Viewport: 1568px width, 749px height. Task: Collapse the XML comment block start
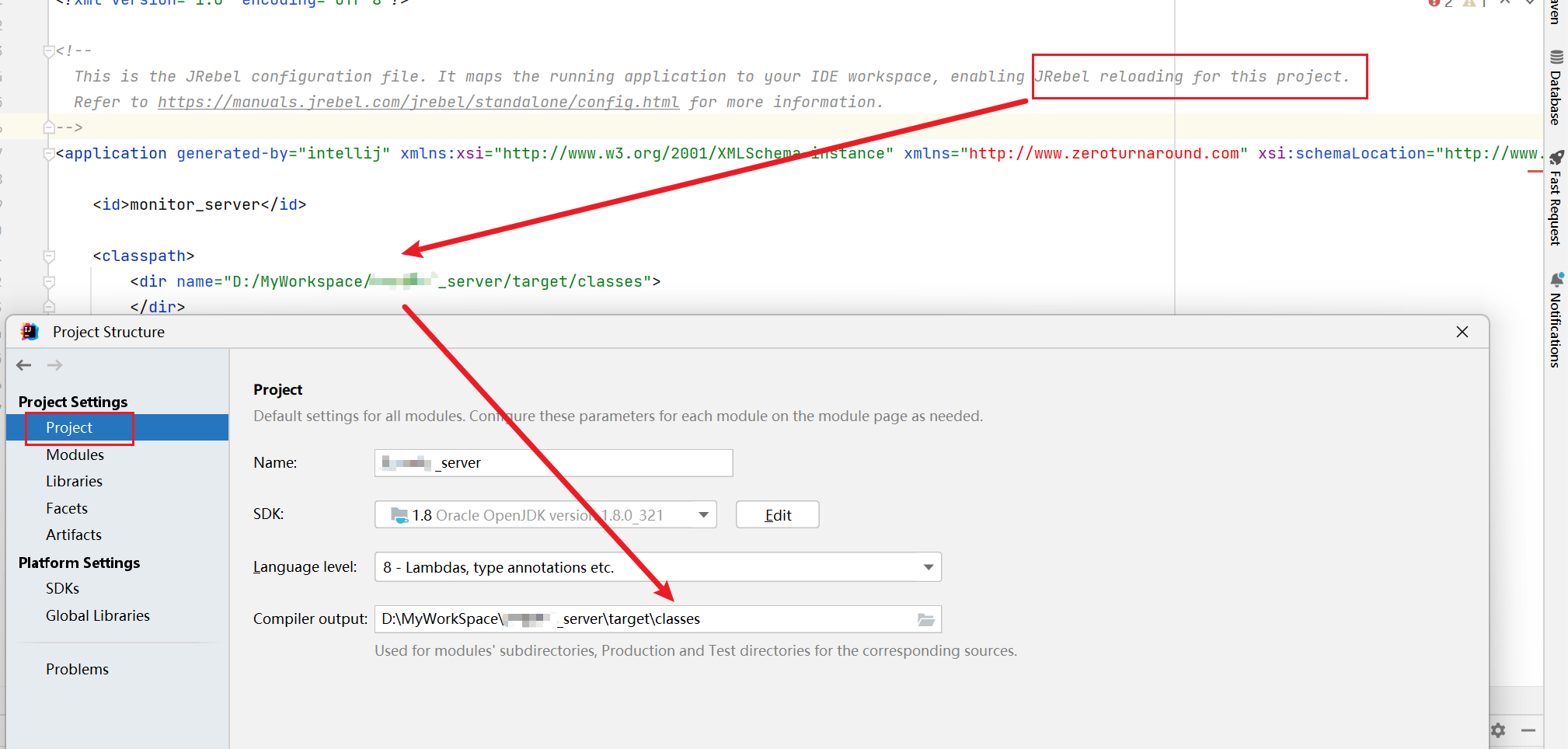[x=49, y=51]
